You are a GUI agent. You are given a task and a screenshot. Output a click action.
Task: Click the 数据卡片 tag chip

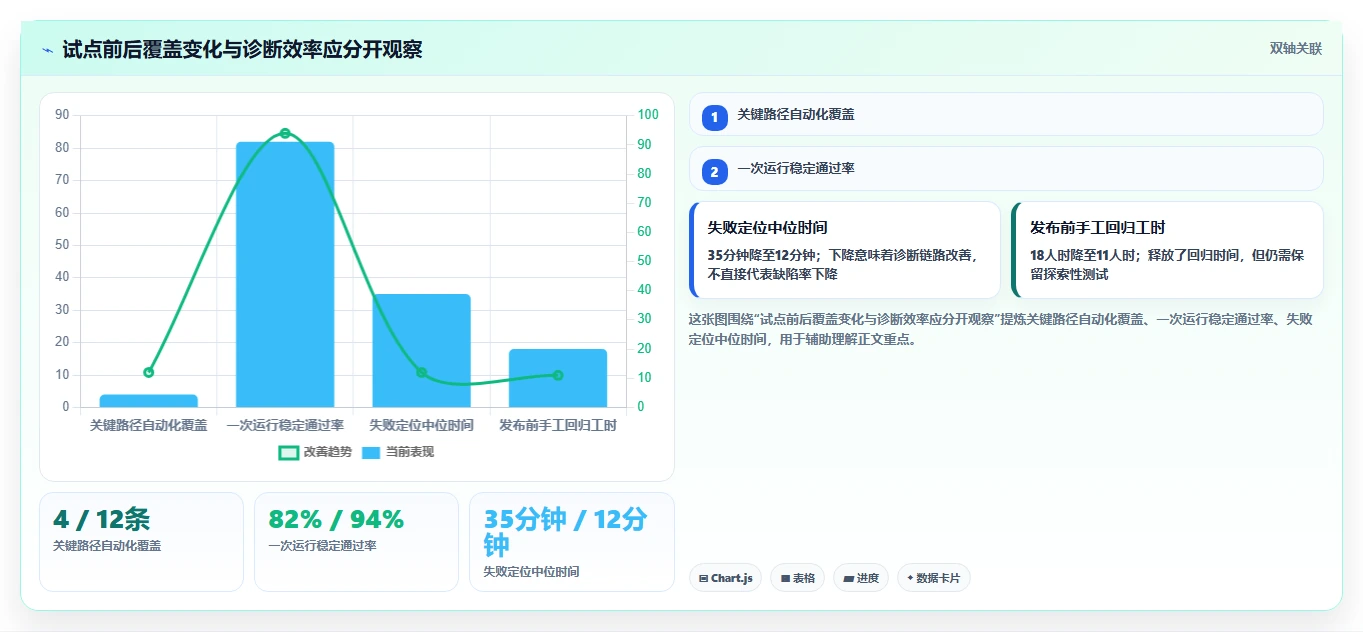tap(934, 578)
